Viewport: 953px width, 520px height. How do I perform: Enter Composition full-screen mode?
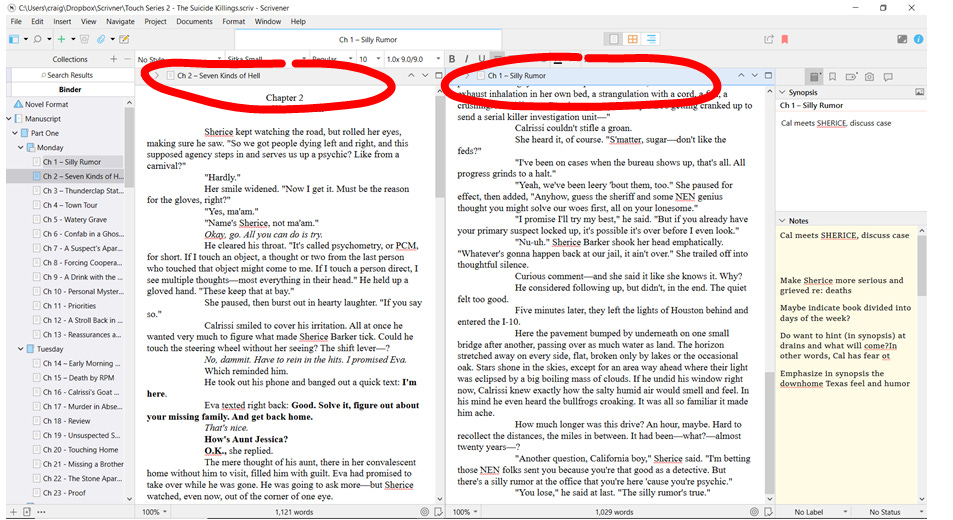tap(902, 39)
